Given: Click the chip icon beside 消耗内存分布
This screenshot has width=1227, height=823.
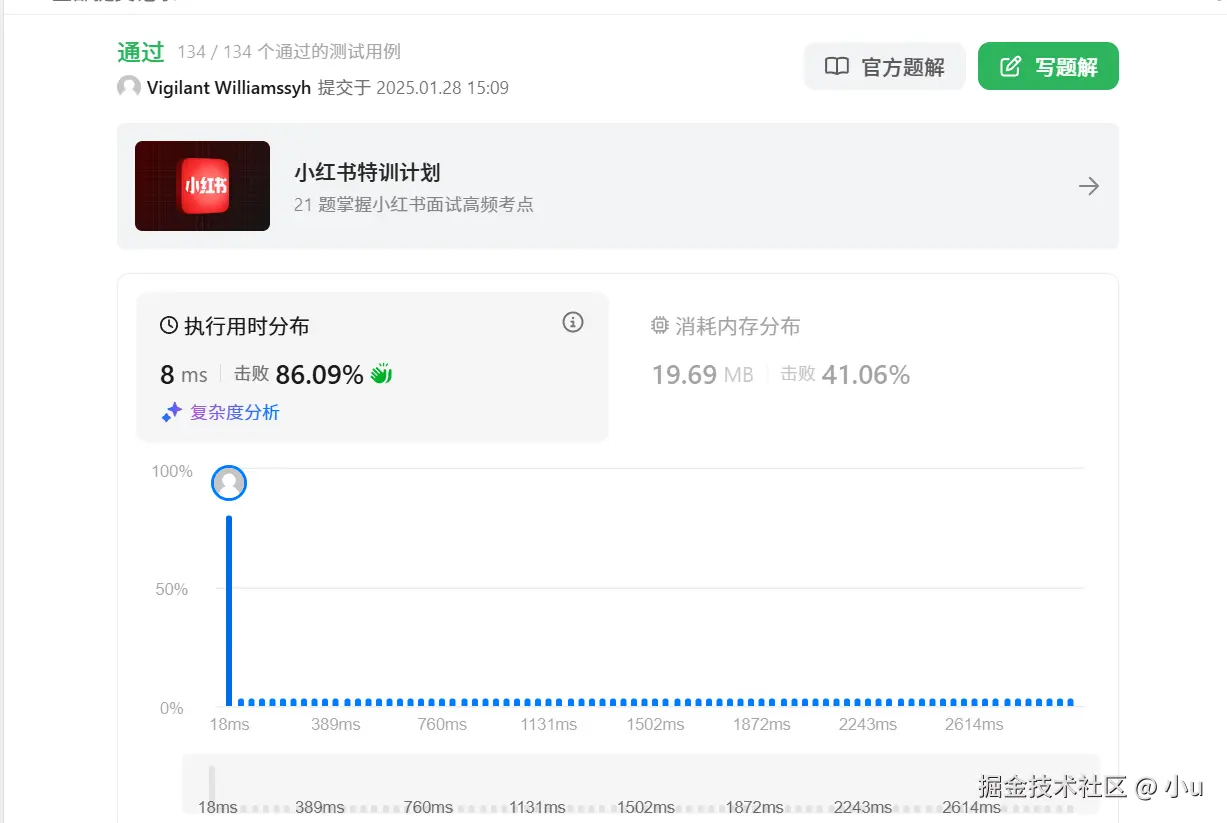Looking at the screenshot, I should pyautogui.click(x=660, y=326).
